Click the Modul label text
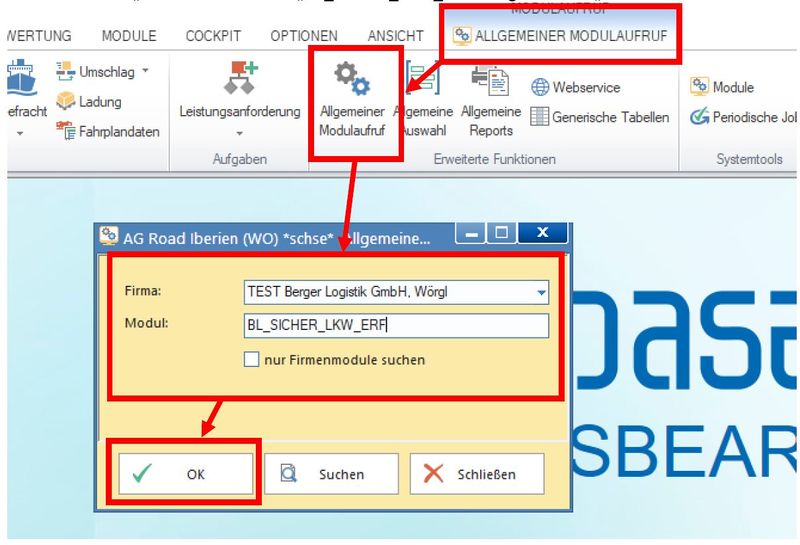Image resolution: width=800 pixels, height=545 pixels. click(146, 323)
